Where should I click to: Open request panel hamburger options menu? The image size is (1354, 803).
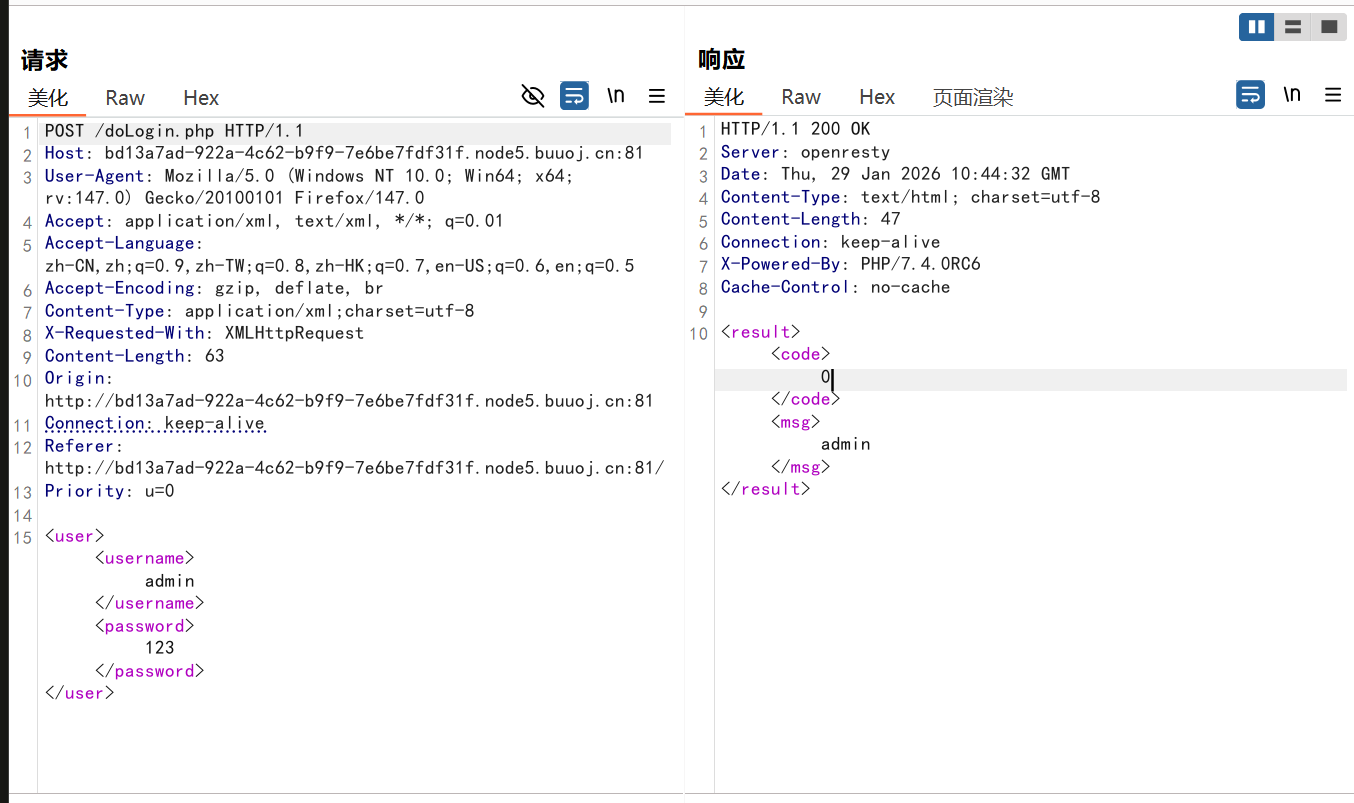(x=657, y=96)
